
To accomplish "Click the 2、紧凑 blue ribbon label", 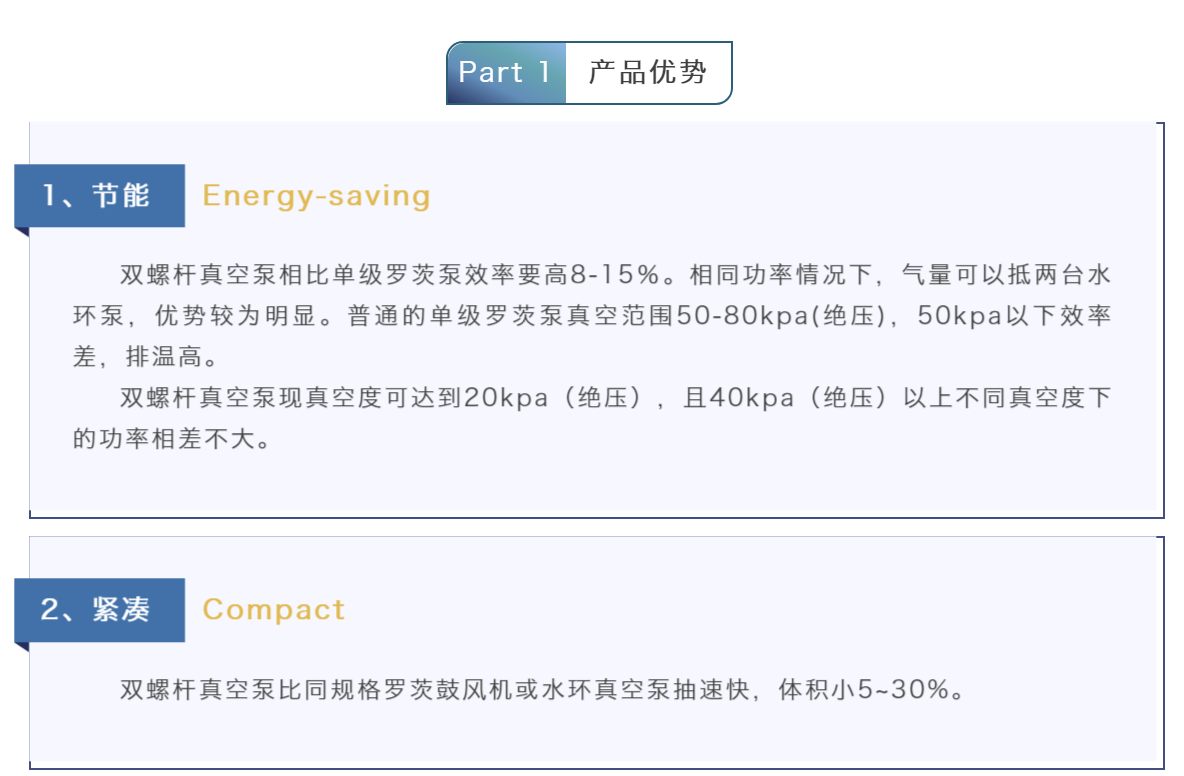I will [x=100, y=610].
